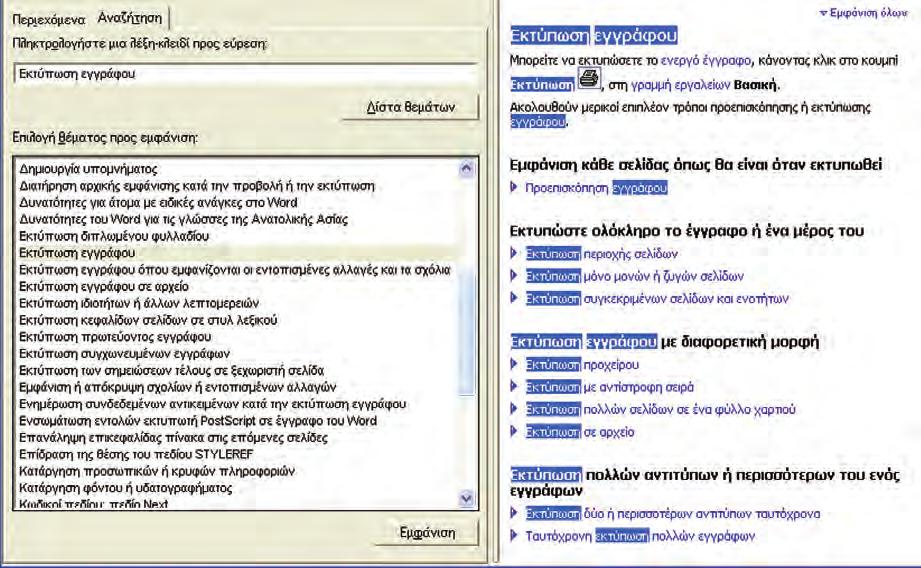Expand Εκτύπωση περιοχής σελίδων topic
Screen dimensions: 921x568
coord(594,254)
